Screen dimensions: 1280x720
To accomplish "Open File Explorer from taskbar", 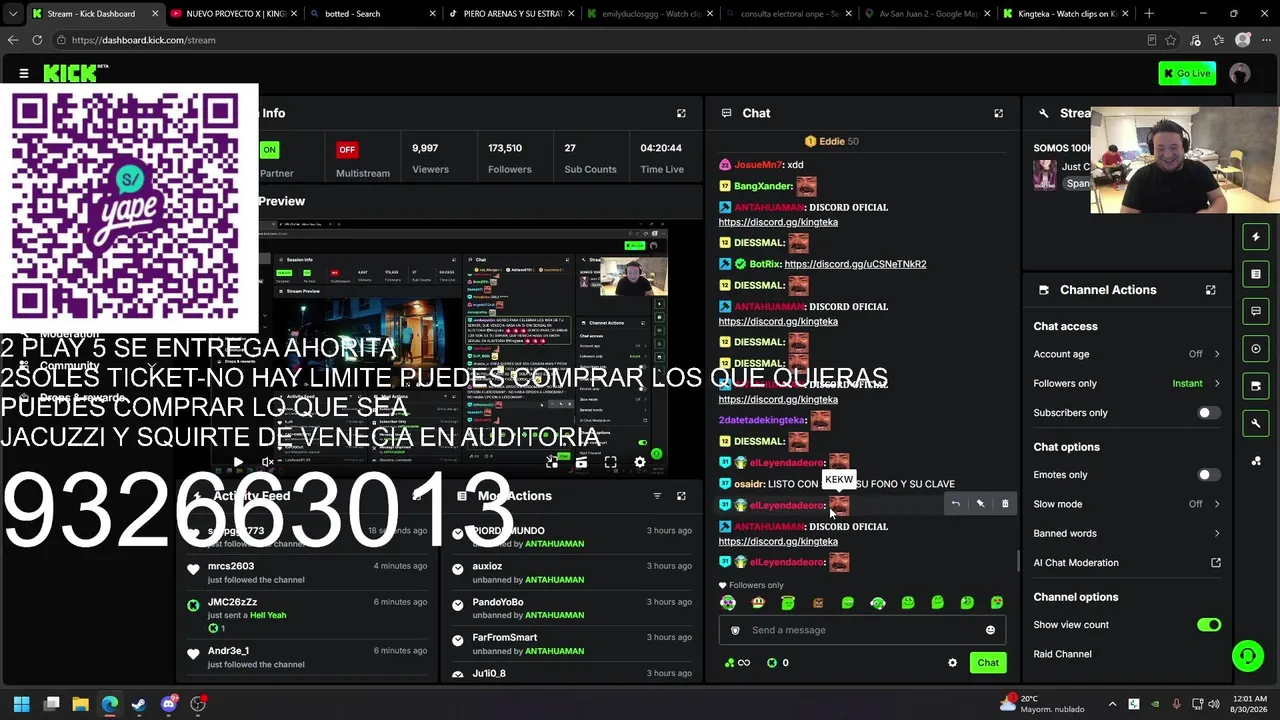I will coord(80,704).
